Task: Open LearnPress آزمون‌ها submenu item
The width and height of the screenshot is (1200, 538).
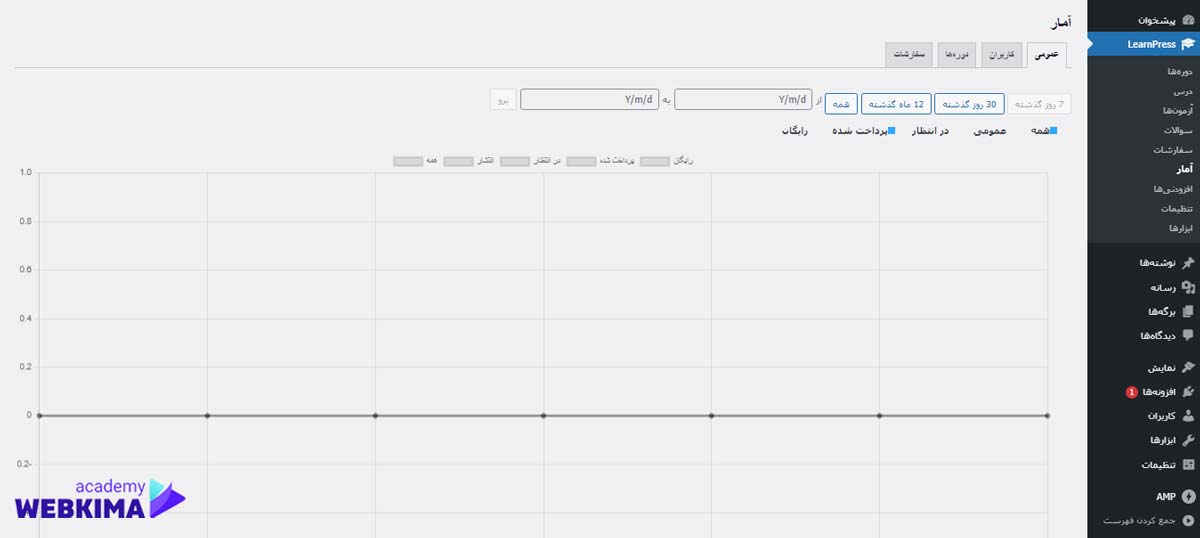Action: click(x=1177, y=111)
